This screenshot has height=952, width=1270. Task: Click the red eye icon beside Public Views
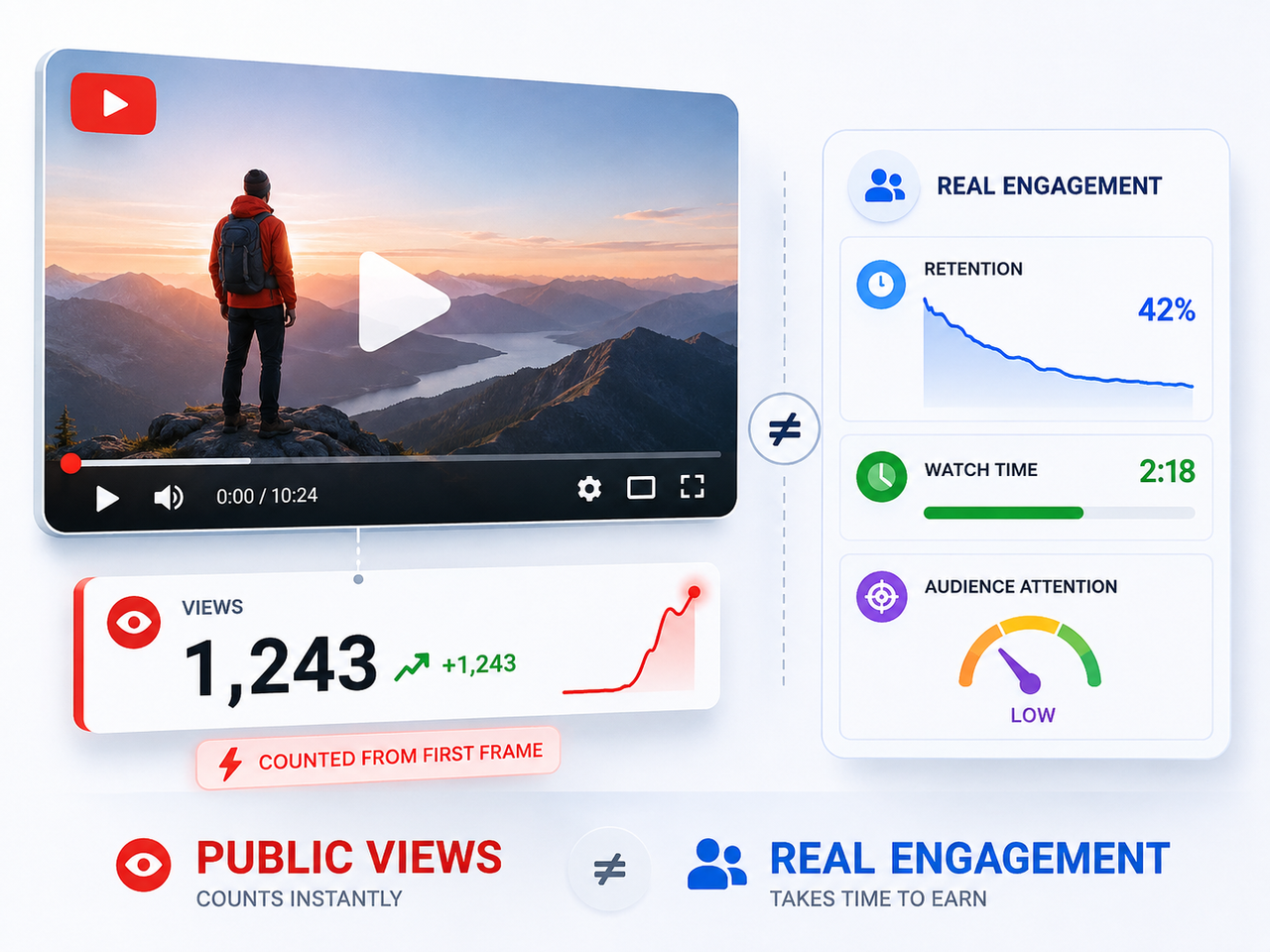pyautogui.click(x=144, y=865)
